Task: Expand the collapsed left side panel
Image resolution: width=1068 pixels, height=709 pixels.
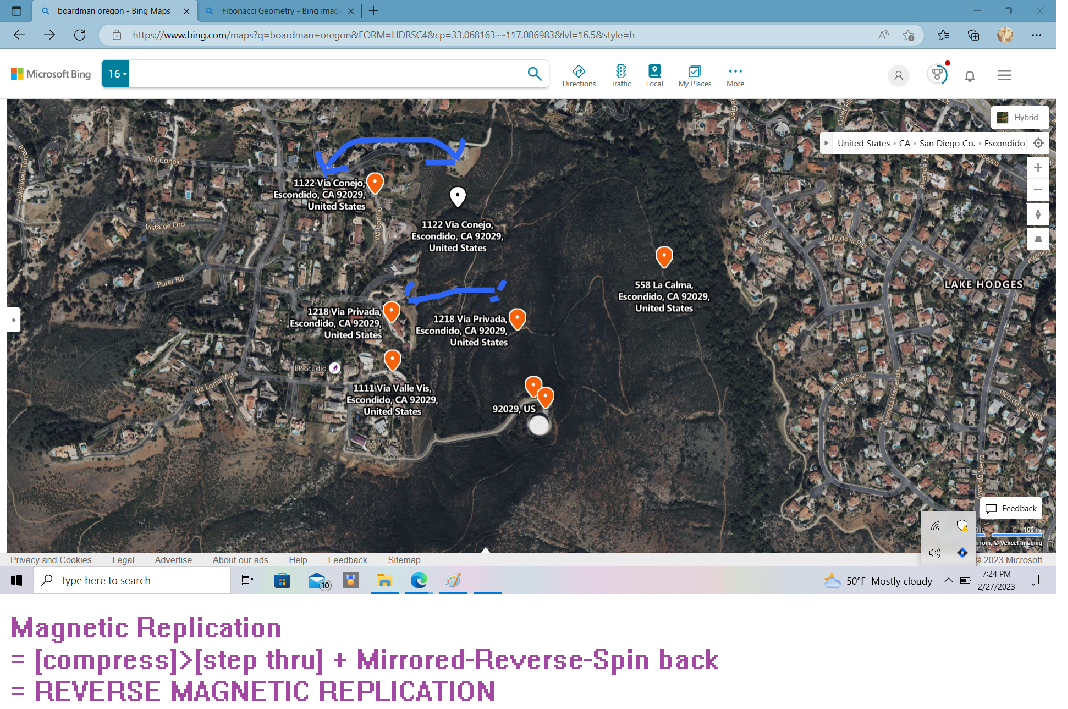Action: click(13, 319)
